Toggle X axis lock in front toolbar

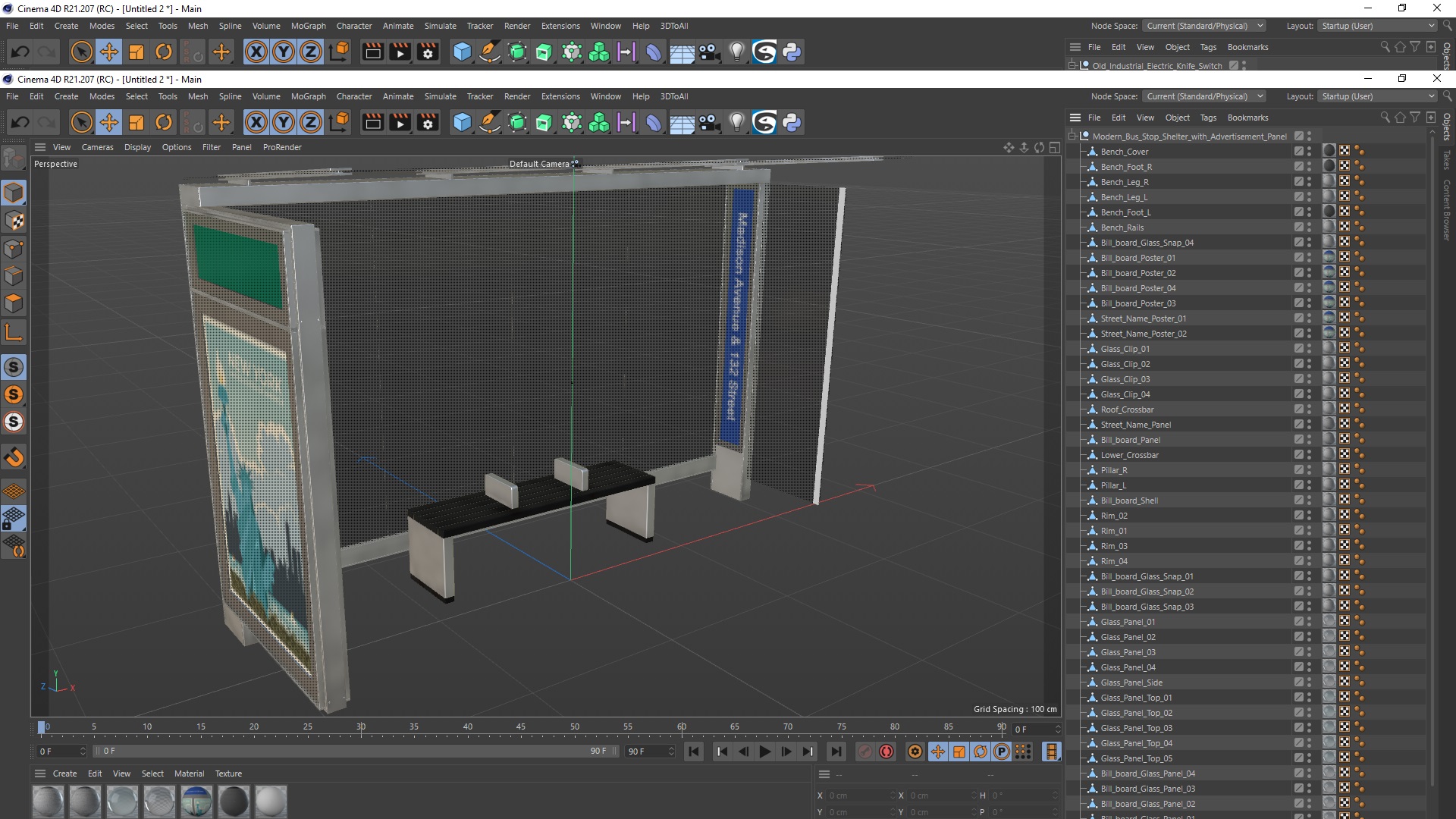pos(256,122)
